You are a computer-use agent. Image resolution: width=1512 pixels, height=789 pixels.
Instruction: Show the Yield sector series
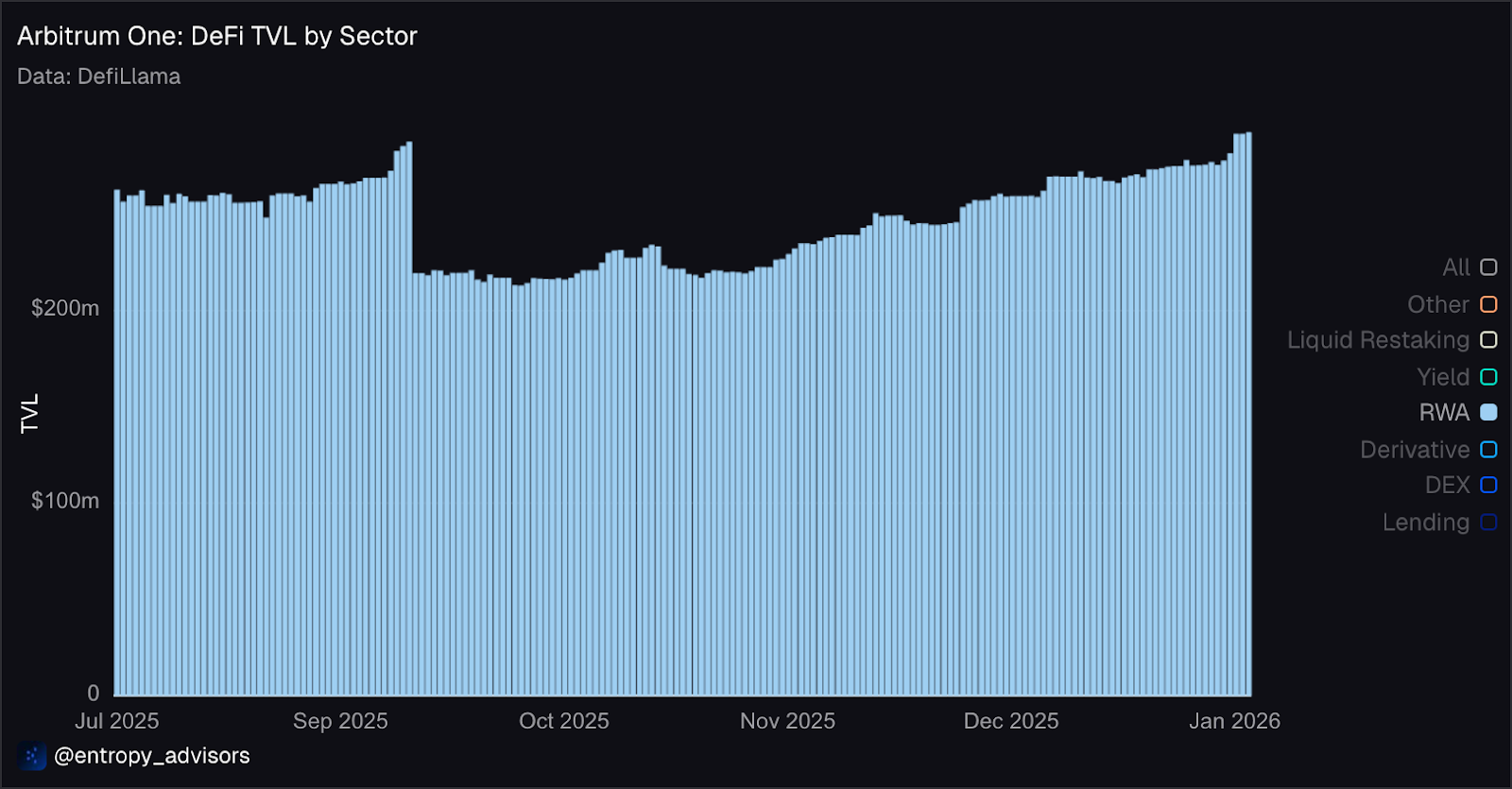1488,377
